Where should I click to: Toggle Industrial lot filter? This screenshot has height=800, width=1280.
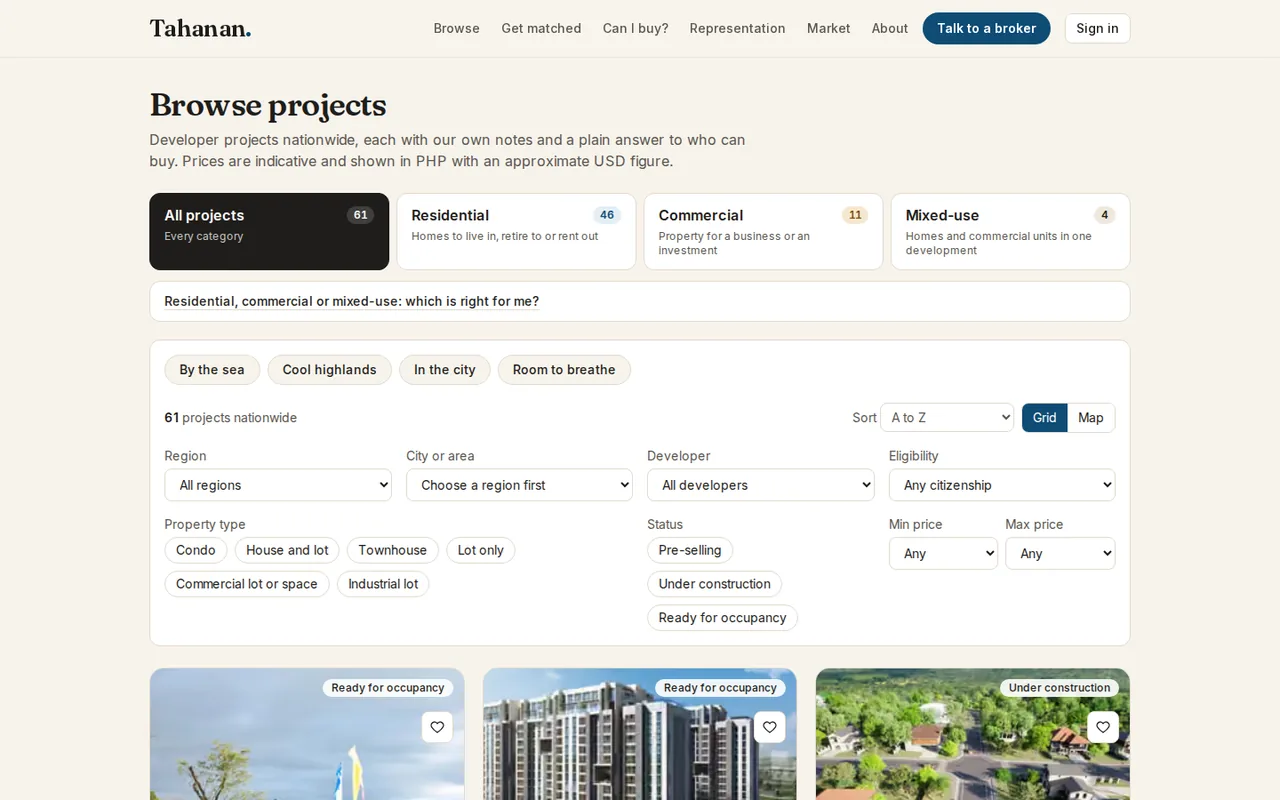(383, 584)
